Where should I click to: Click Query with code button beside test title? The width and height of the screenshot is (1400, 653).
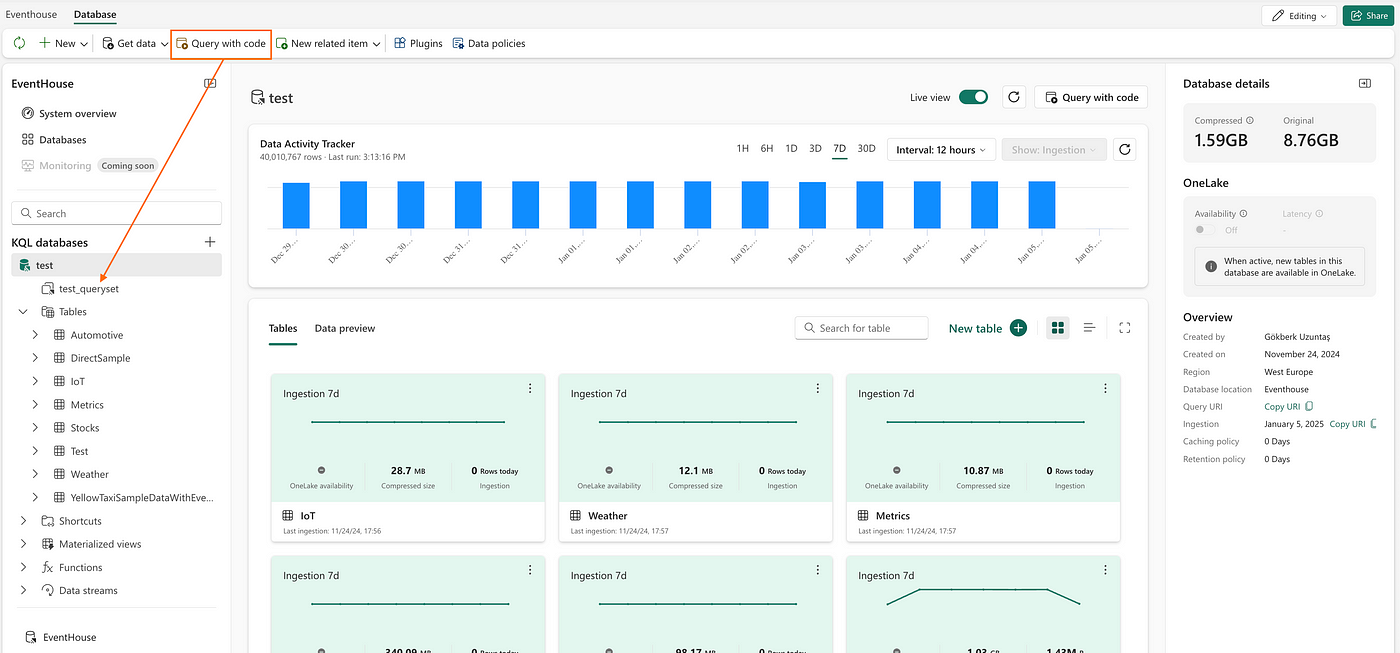tap(1091, 97)
